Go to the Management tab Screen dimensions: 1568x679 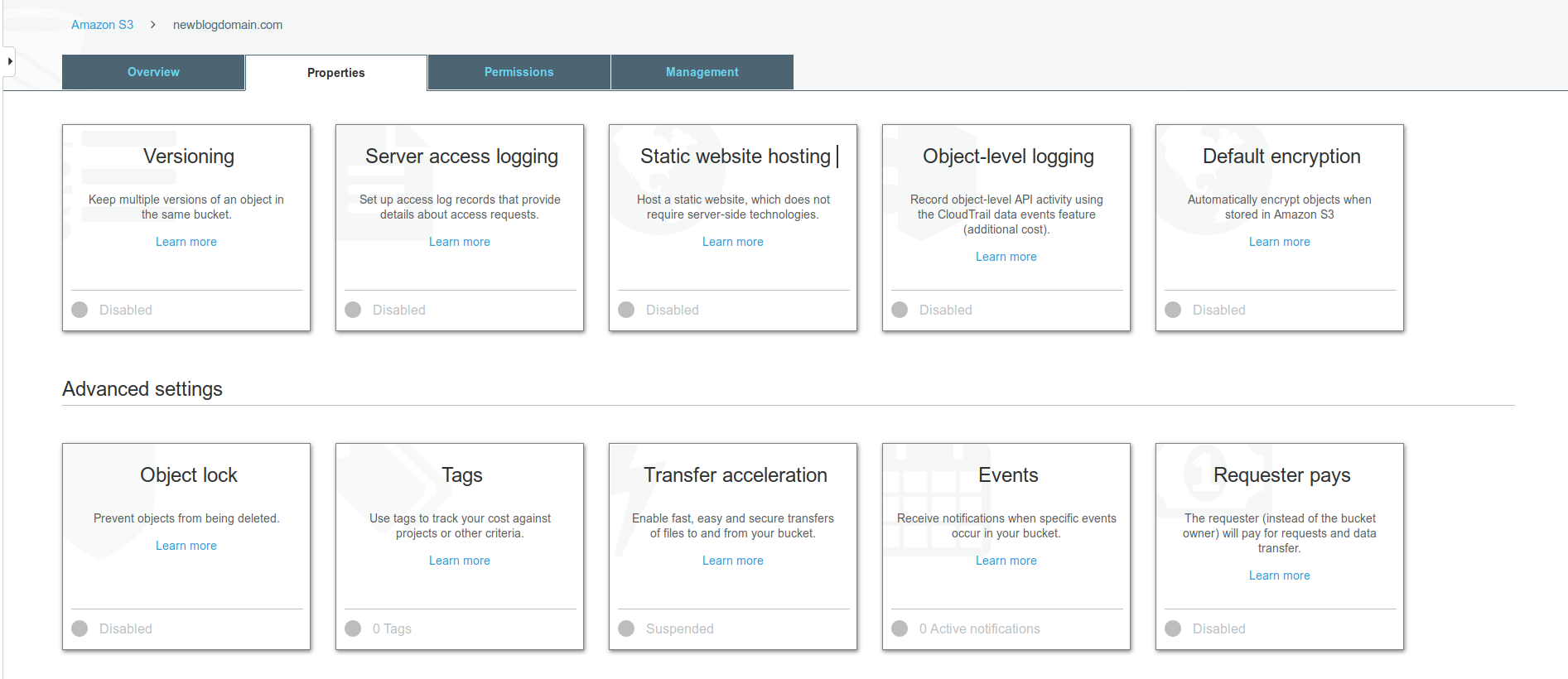pos(702,72)
